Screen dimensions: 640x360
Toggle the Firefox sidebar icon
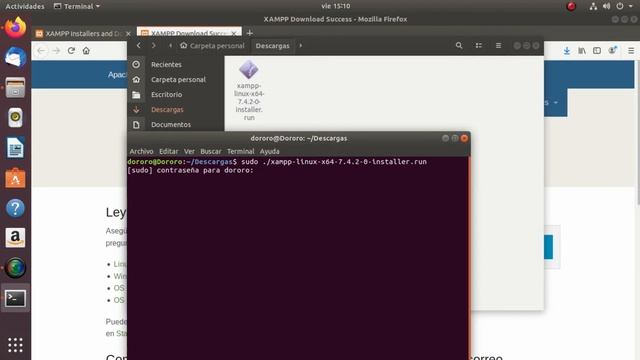pyautogui.click(x=597, y=51)
